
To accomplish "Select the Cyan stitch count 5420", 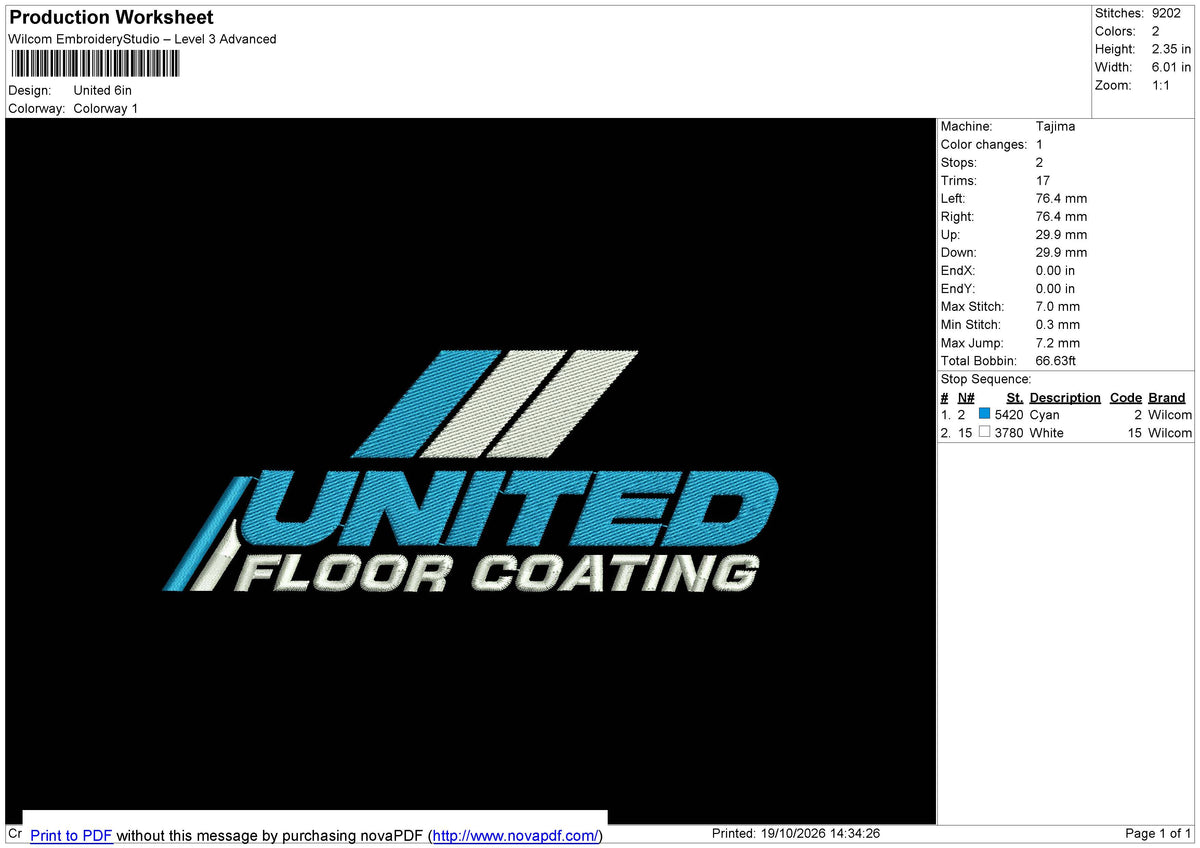I will tap(1009, 414).
